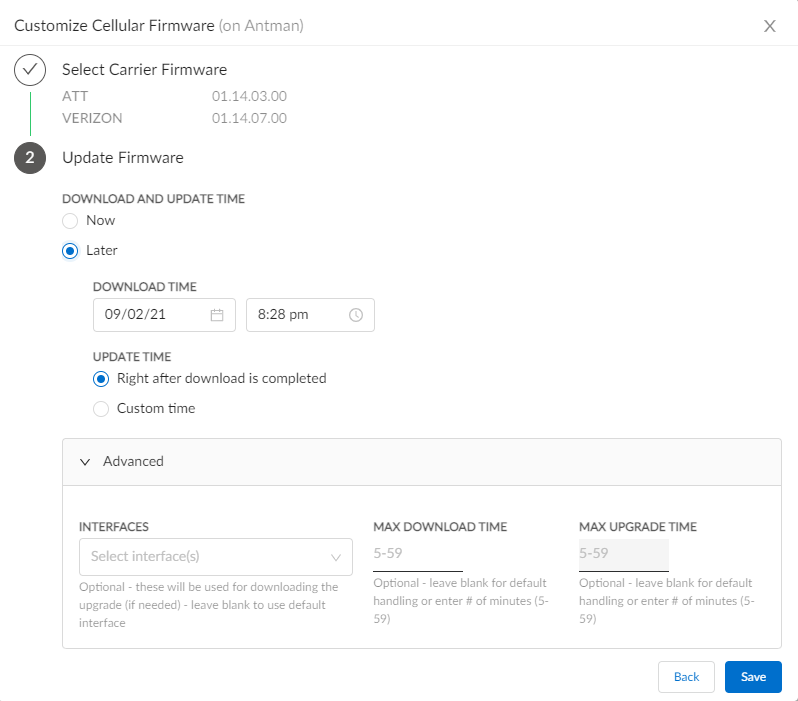Click the Back button
Viewport: 798px width, 701px height.
[686, 677]
